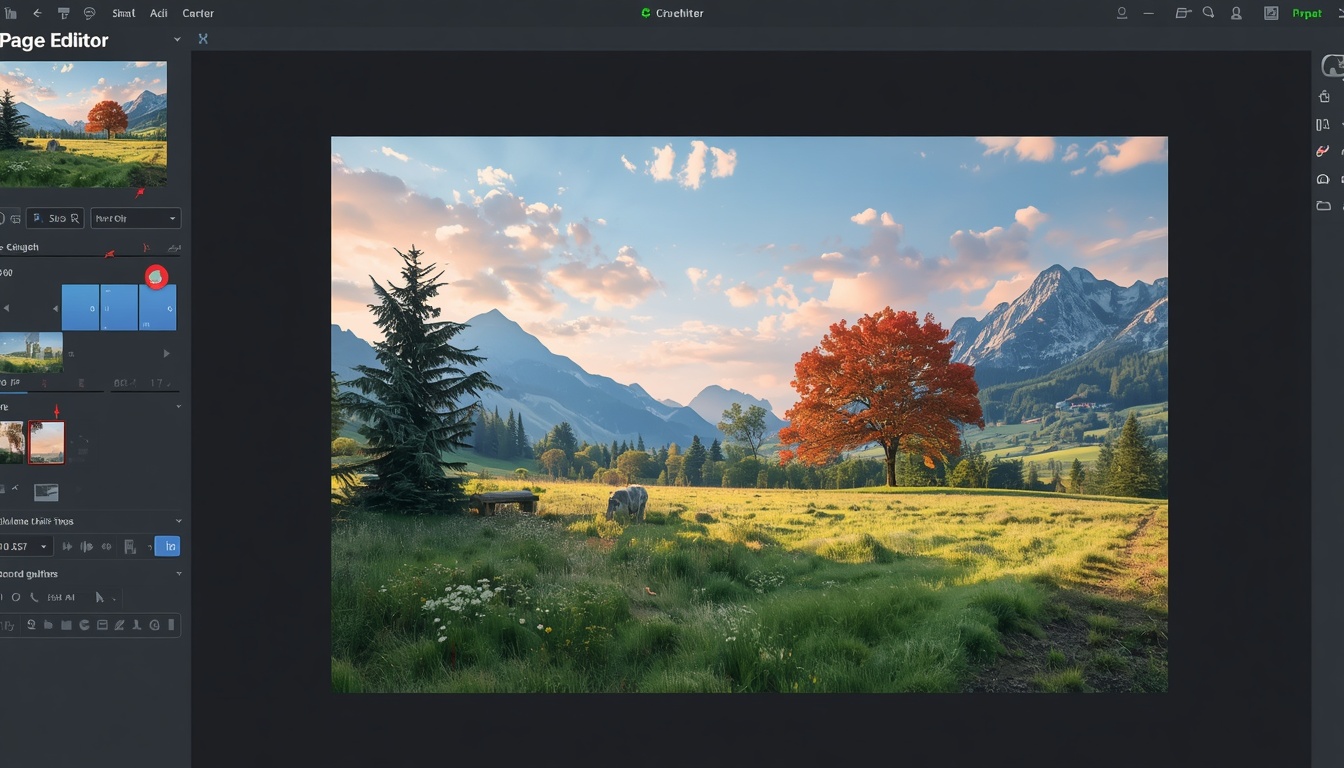
Task: Open the folder icon in right sidebar
Action: click(1323, 206)
